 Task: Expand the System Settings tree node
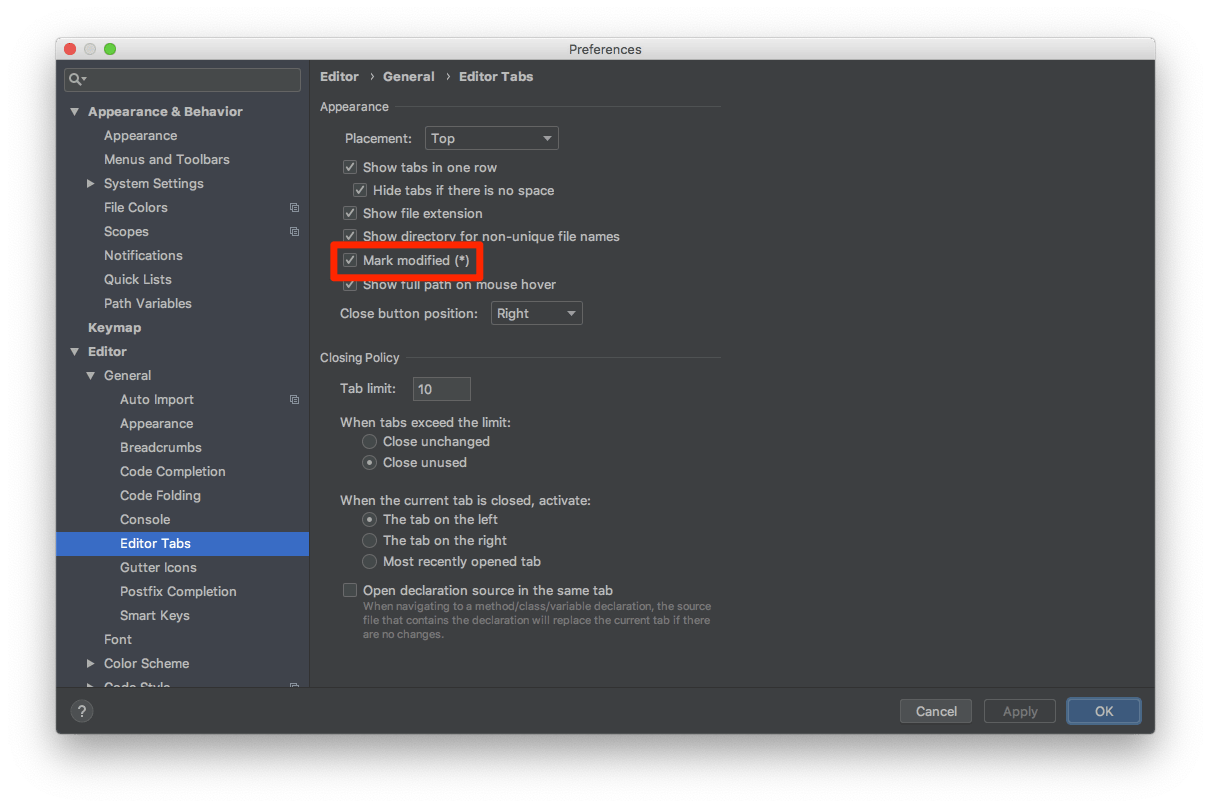click(91, 183)
